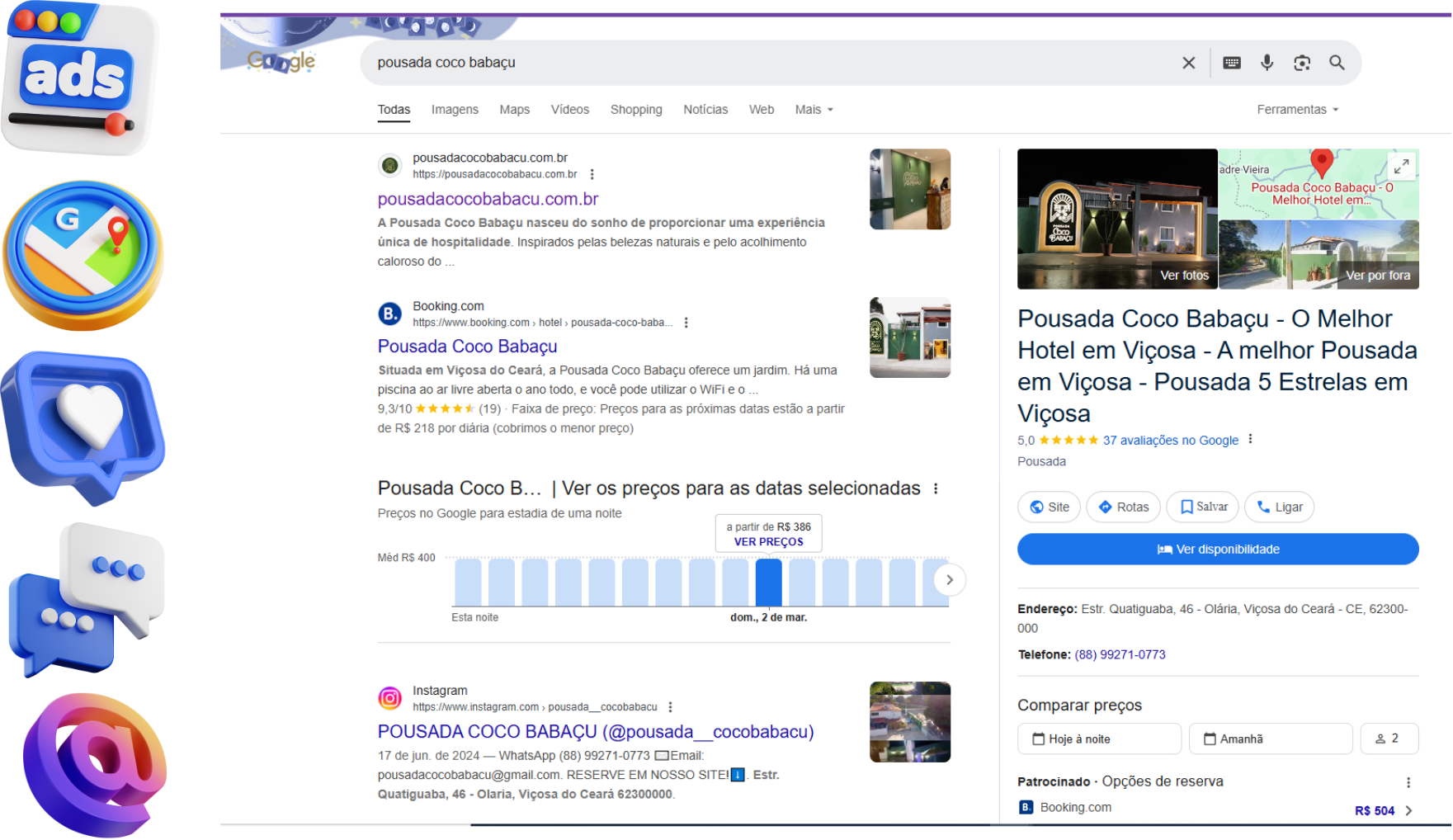Click inside the search input field
The height and width of the screenshot is (840, 1453).
coord(767,63)
